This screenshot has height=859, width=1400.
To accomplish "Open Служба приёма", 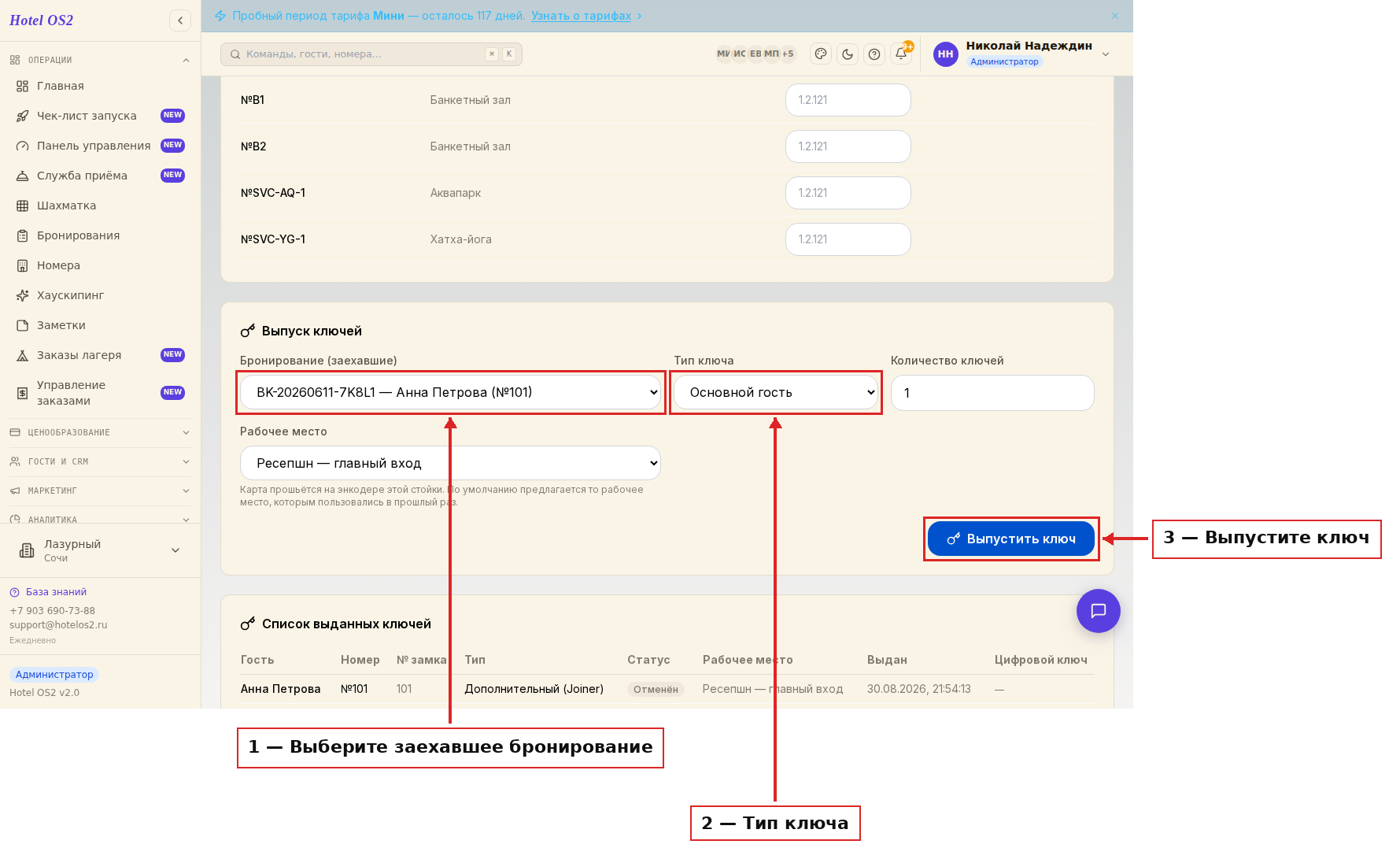I will pyautogui.click(x=100, y=176).
